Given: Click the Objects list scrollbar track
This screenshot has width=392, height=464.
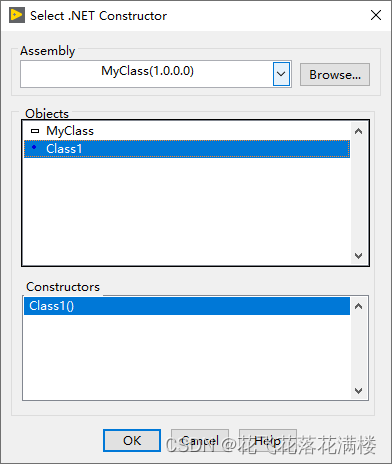Looking at the screenshot, I should click(358, 193).
